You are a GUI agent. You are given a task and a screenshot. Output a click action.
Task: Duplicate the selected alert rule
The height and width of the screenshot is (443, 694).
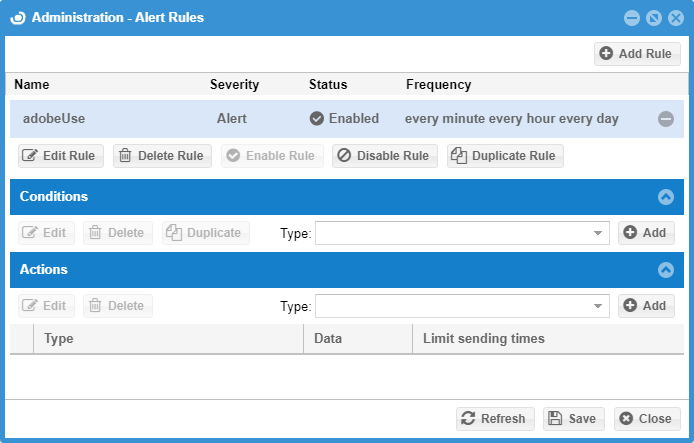pyautogui.click(x=504, y=156)
